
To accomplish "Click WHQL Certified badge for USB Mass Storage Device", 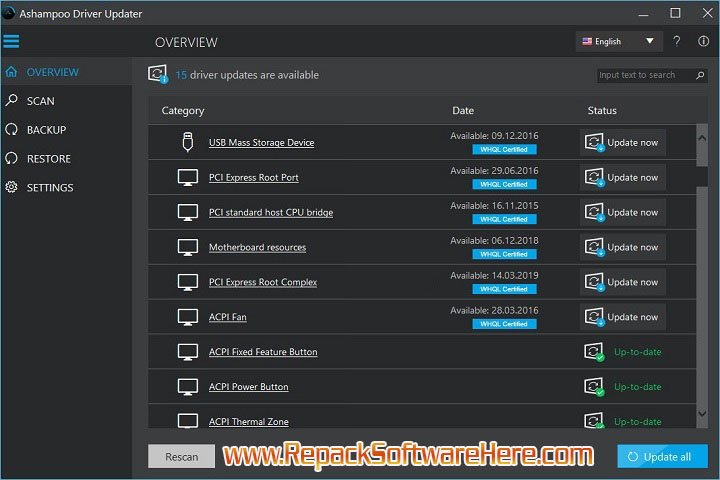I will coord(504,149).
